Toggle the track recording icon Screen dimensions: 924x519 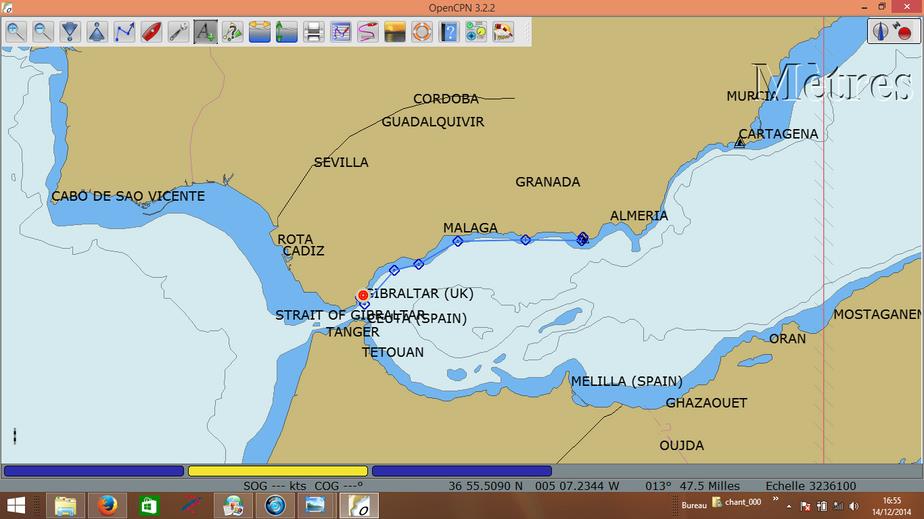click(x=367, y=32)
